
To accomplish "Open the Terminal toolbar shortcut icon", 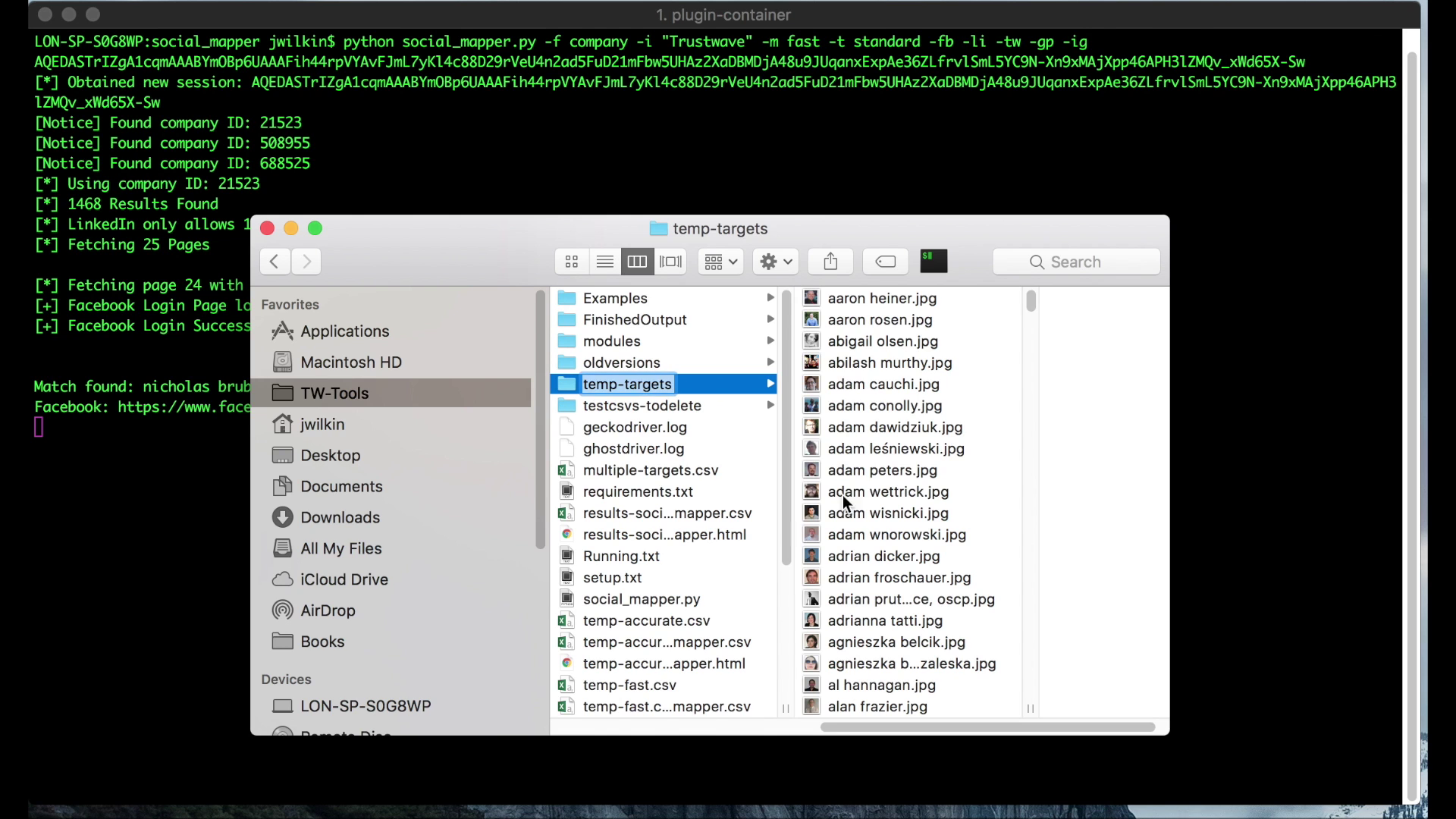I will [934, 262].
